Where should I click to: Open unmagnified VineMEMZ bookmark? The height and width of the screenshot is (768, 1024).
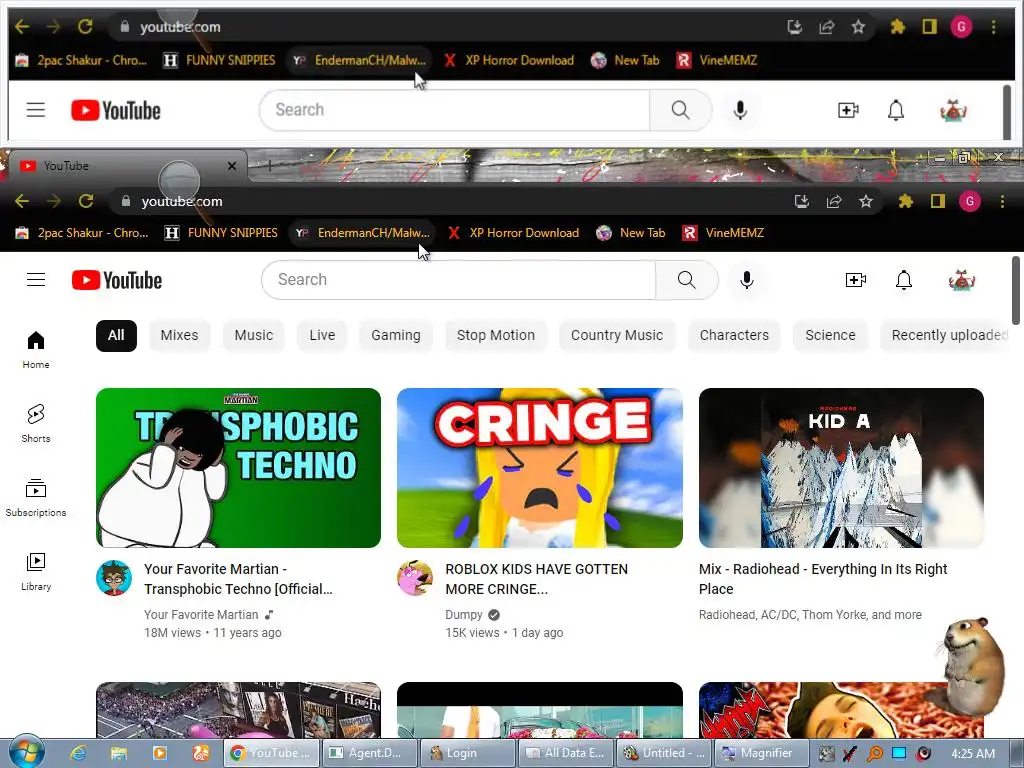click(724, 233)
